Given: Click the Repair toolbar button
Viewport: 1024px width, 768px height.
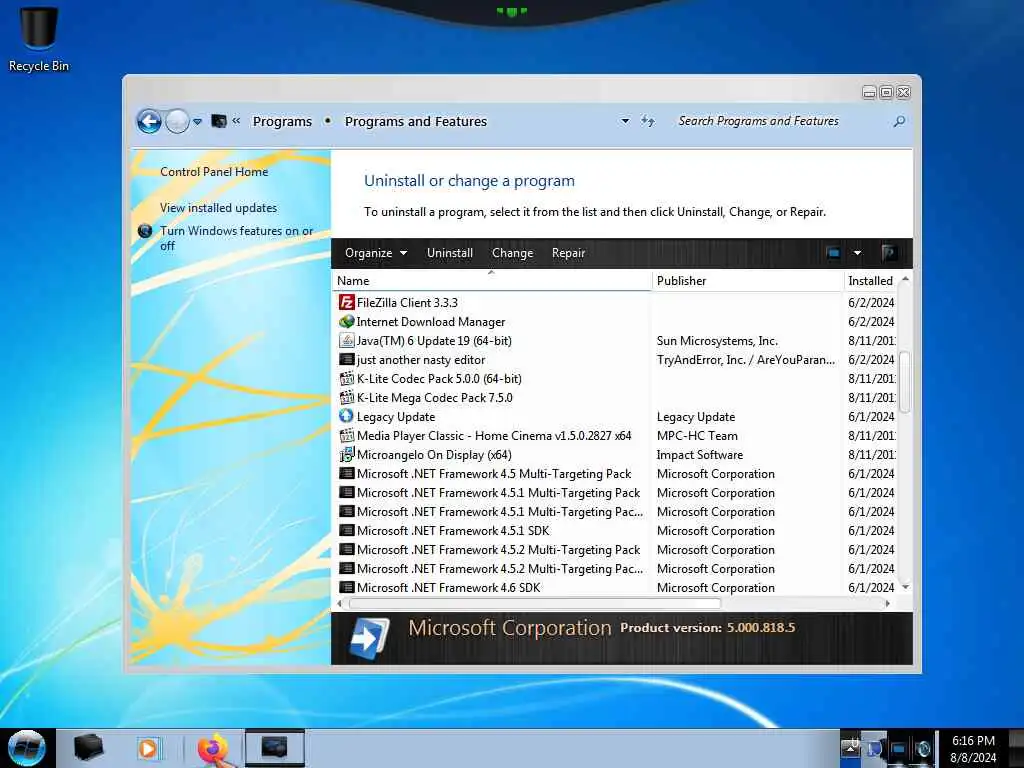Looking at the screenshot, I should [x=568, y=253].
